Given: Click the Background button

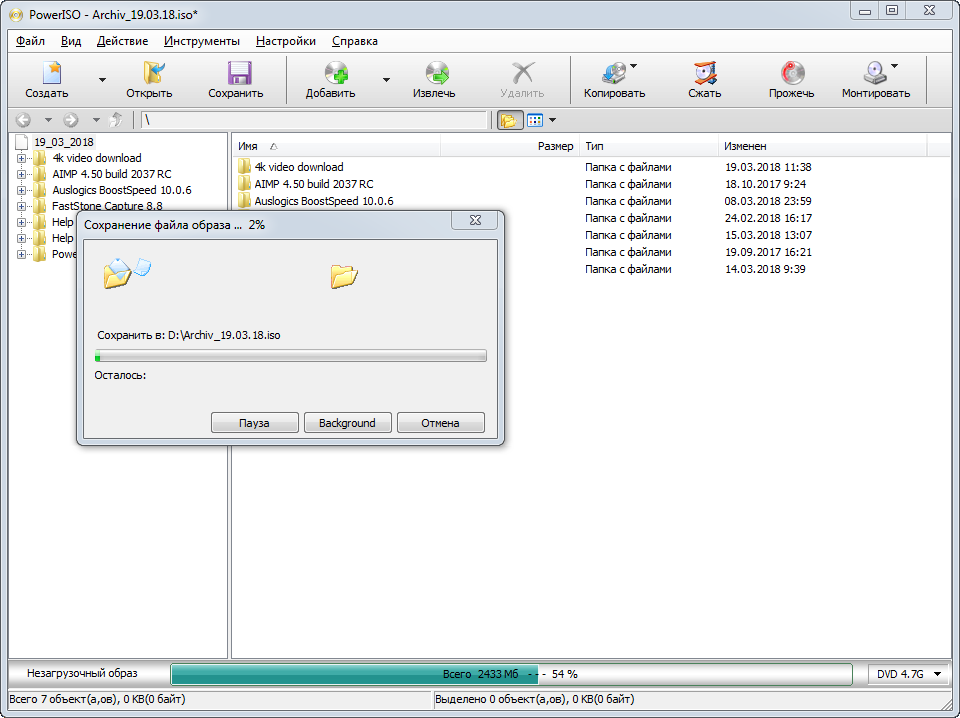Looking at the screenshot, I should pos(347,422).
